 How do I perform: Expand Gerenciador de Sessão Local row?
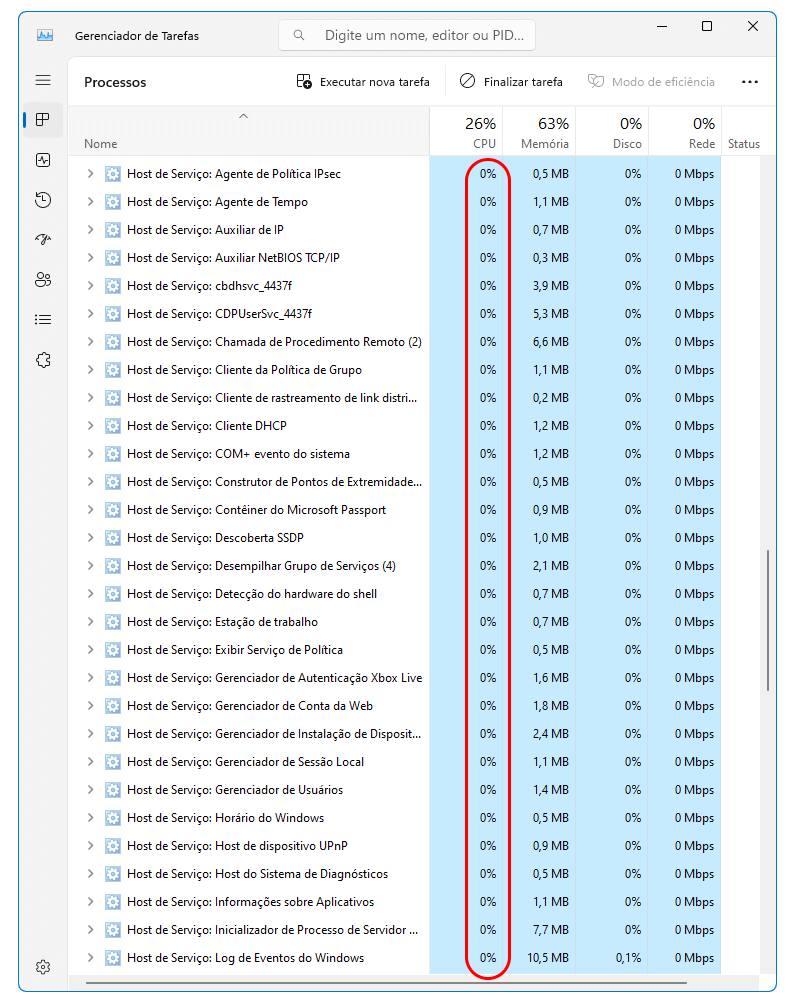tap(90, 762)
